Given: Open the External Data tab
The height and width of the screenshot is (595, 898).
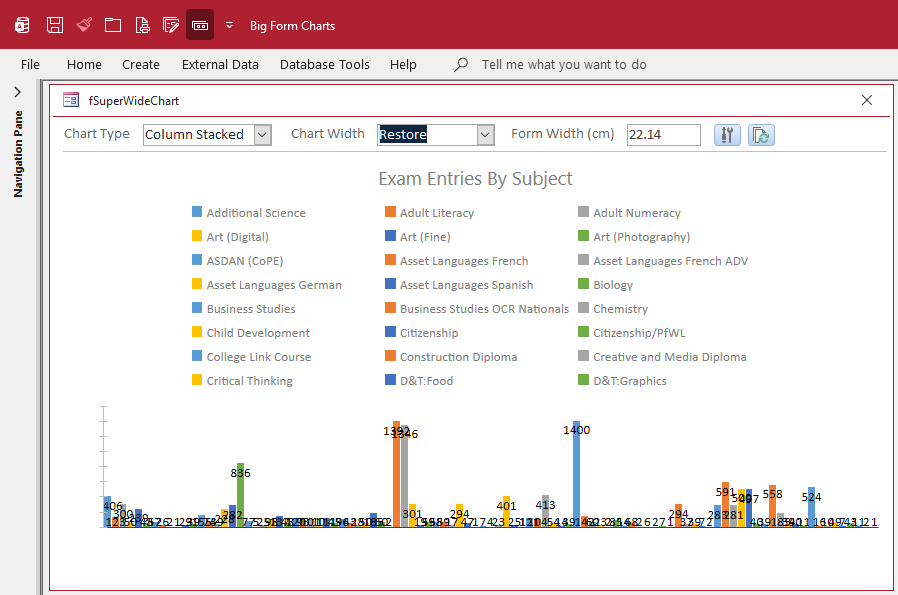Looking at the screenshot, I should pyautogui.click(x=220, y=65).
